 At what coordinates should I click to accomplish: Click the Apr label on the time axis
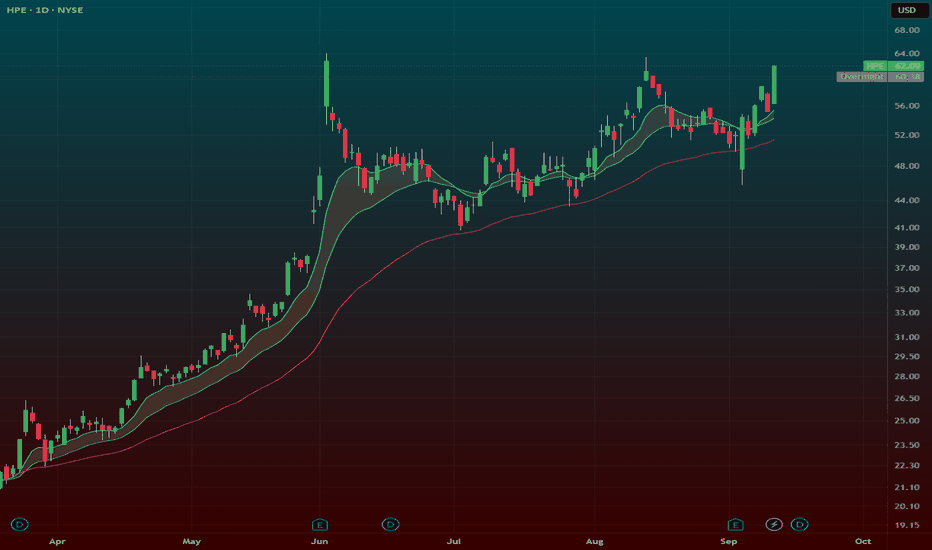coord(57,541)
